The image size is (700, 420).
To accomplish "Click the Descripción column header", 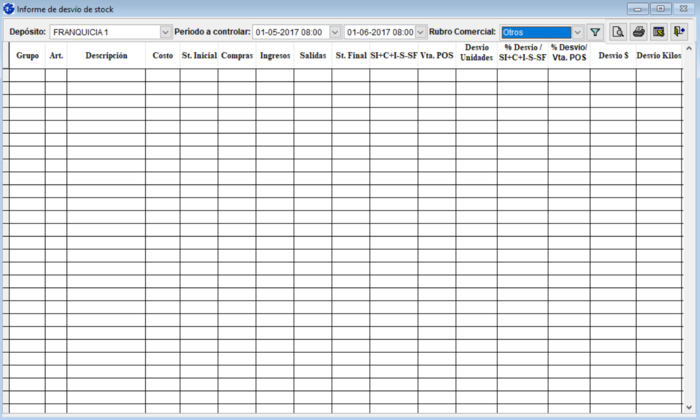I will coord(106,56).
